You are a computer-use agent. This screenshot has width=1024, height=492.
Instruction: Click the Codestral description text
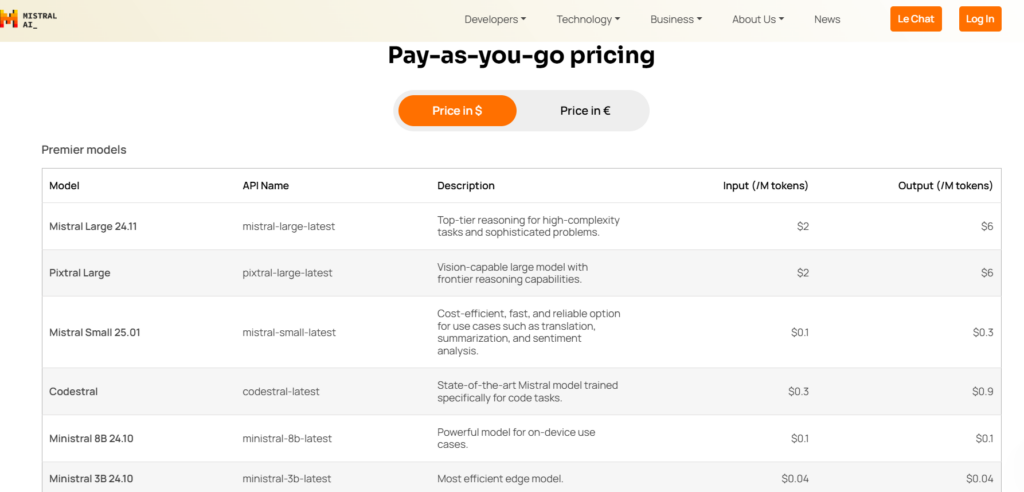coord(528,391)
